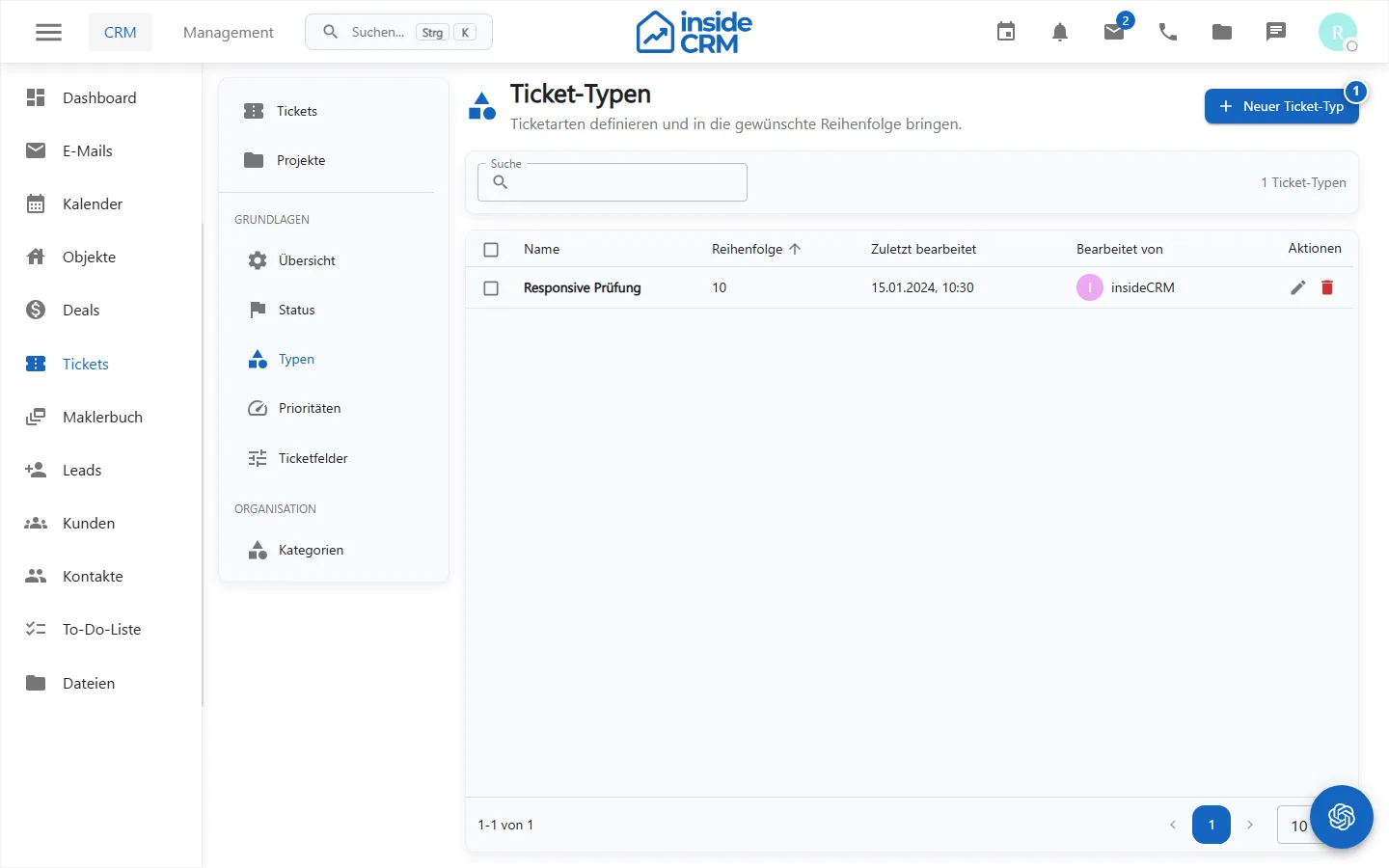Click the To-Do-Liste checklist icon
Viewport: 1389px width, 868px height.
36,629
